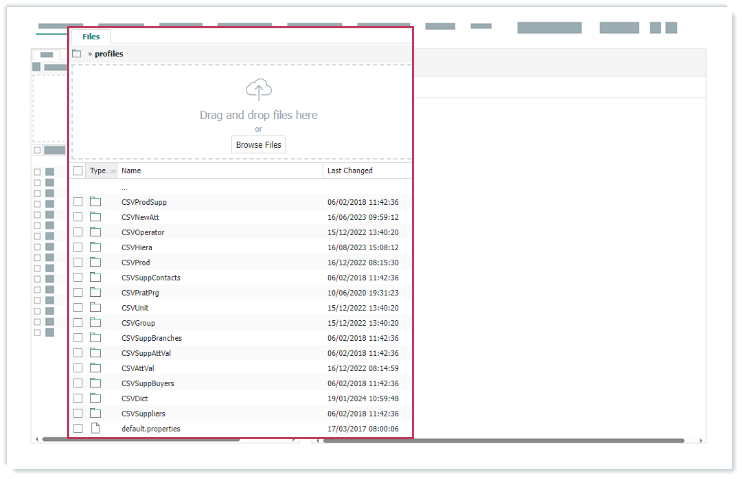Open the CSVProd folder

tap(136, 262)
